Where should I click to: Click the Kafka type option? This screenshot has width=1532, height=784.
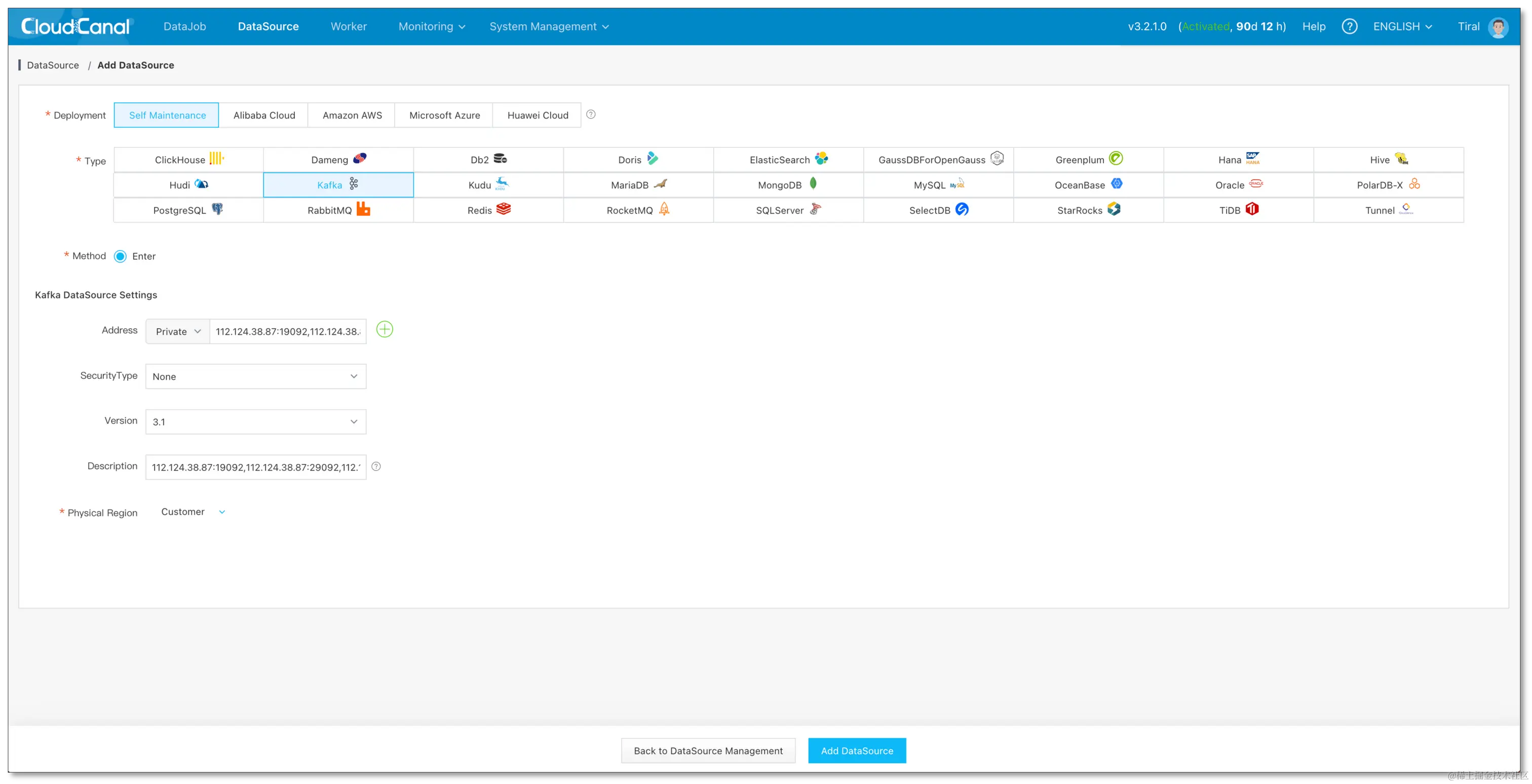(x=338, y=185)
